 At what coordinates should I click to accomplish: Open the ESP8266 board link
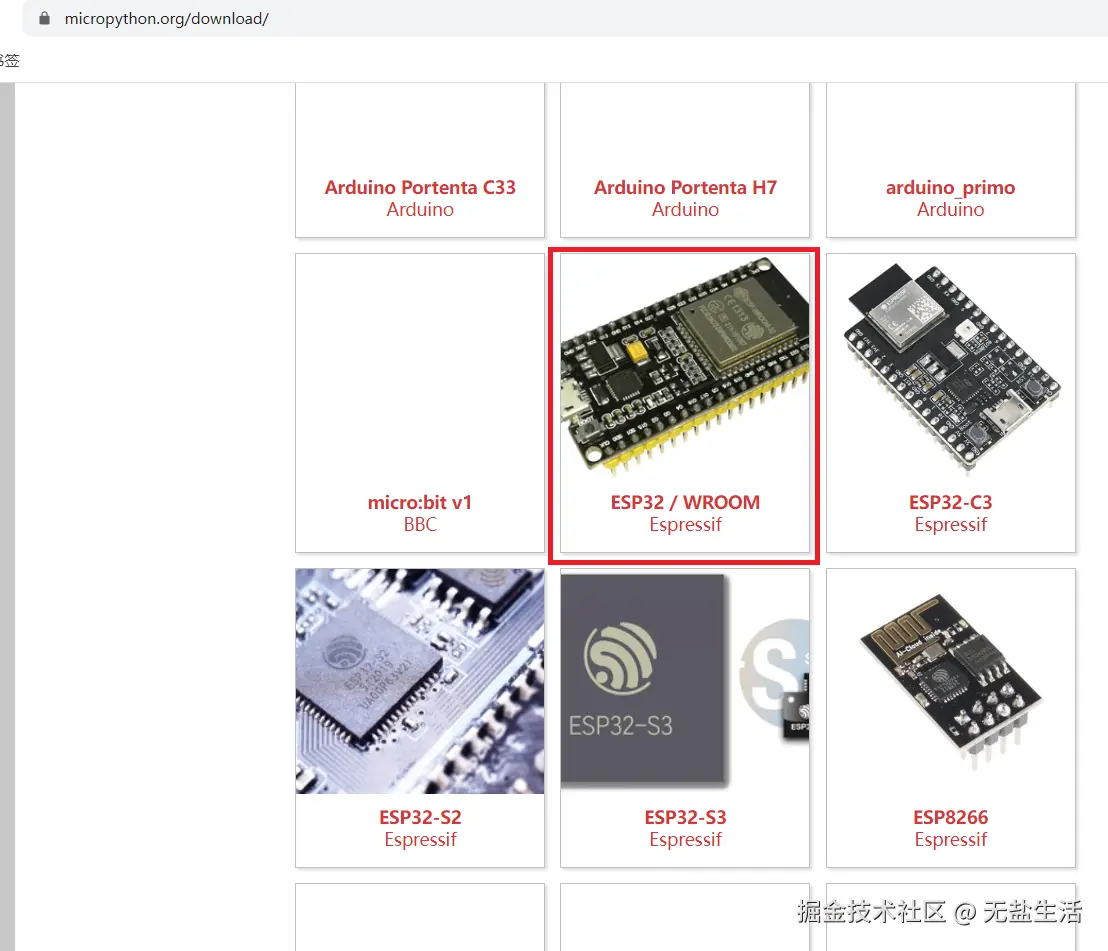pos(950,817)
